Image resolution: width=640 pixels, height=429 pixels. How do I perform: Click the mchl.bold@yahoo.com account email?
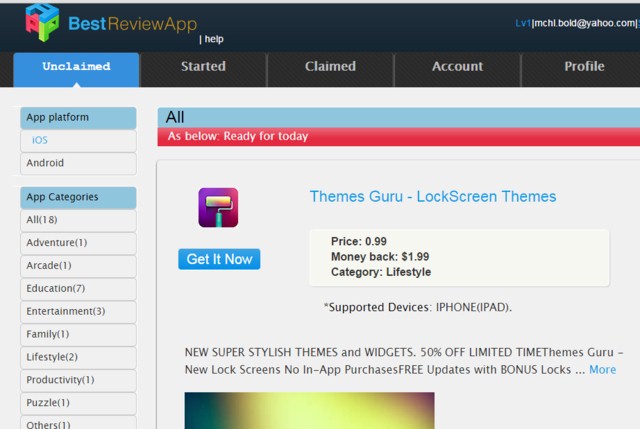tap(585, 23)
